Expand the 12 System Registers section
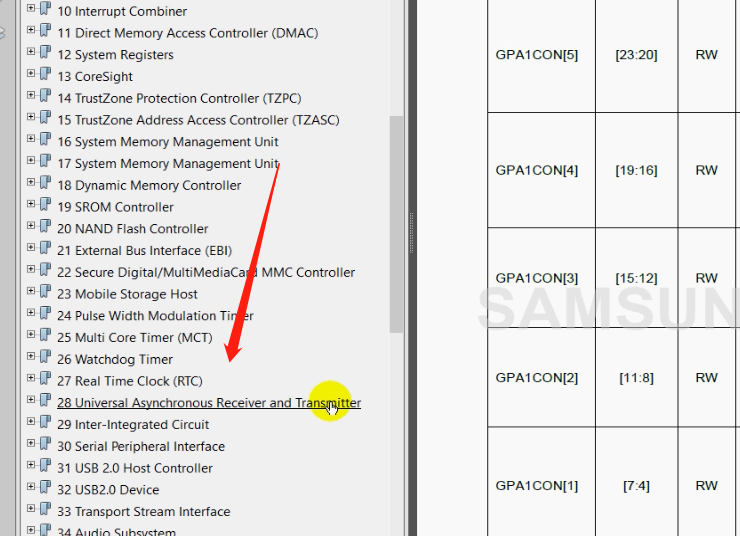The width and height of the screenshot is (740, 536). [x=31, y=54]
